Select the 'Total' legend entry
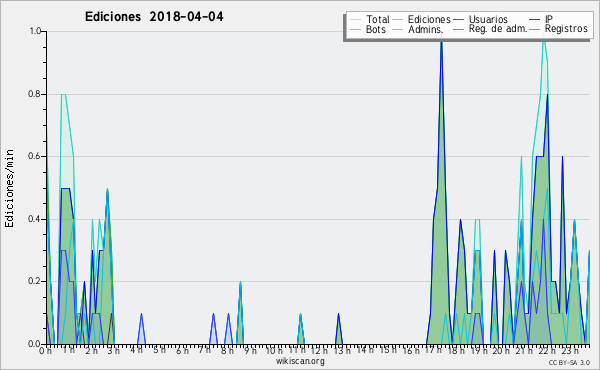The image size is (600, 370). (x=377, y=19)
